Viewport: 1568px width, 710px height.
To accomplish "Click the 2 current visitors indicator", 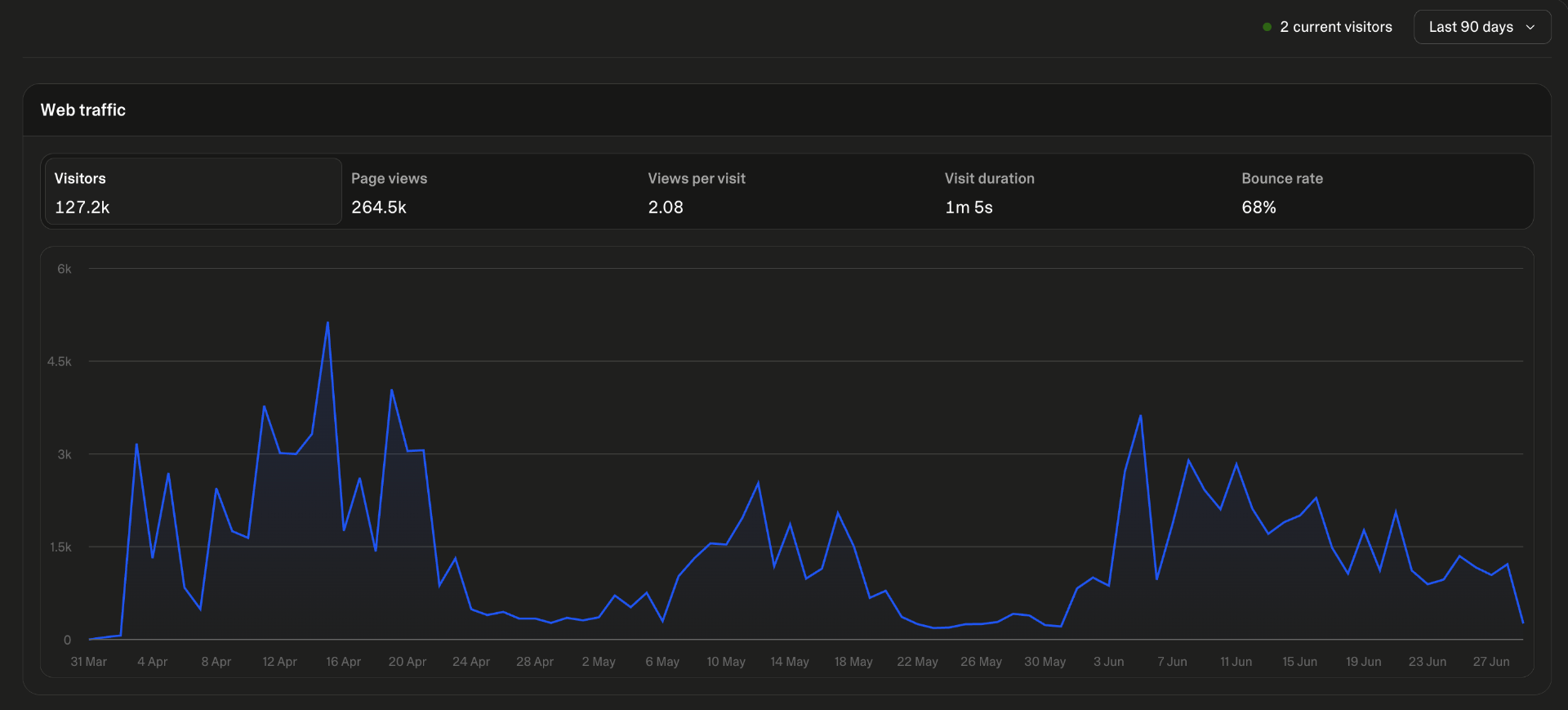I will coord(1327,27).
